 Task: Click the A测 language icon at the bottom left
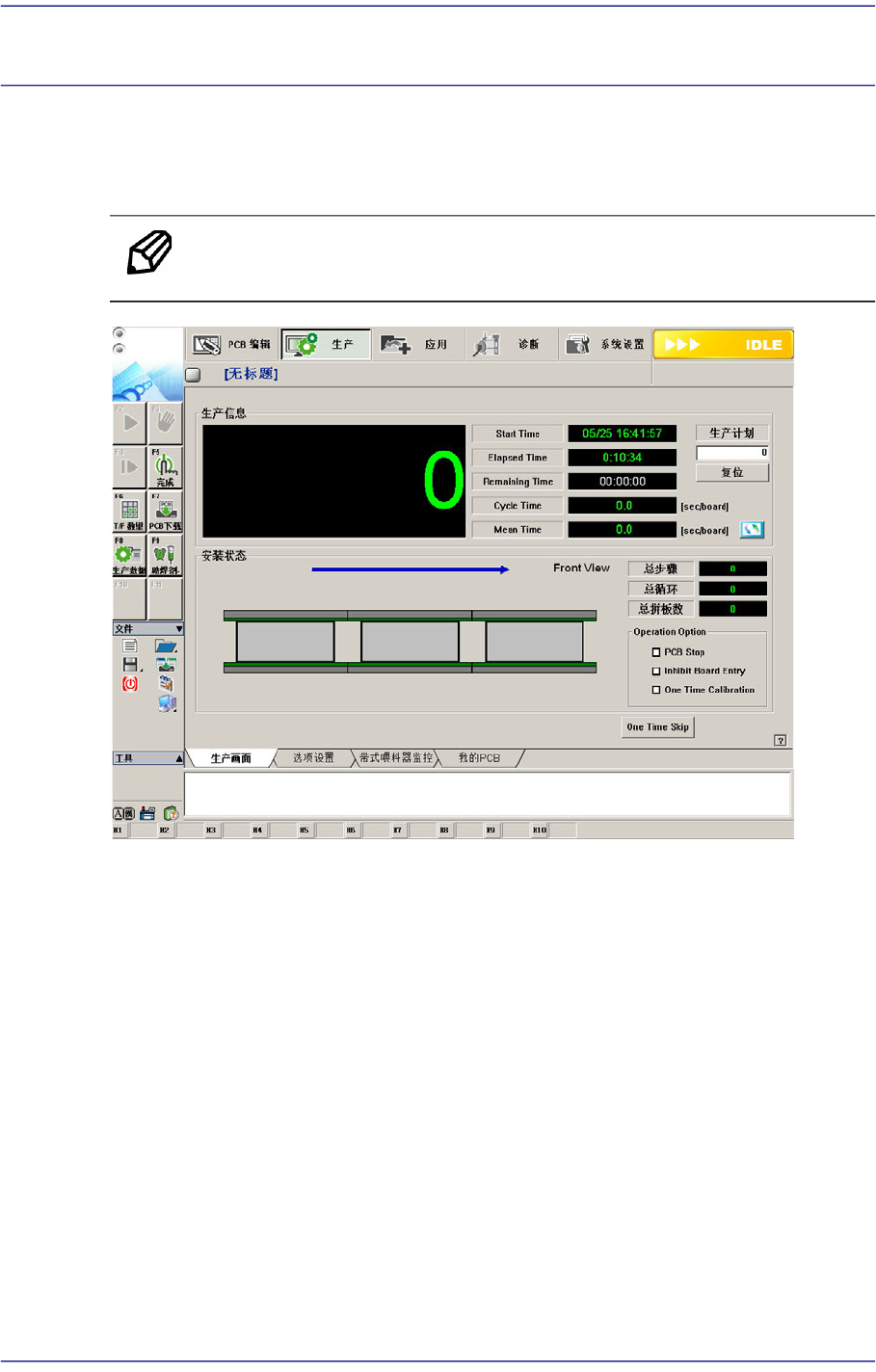[123, 813]
